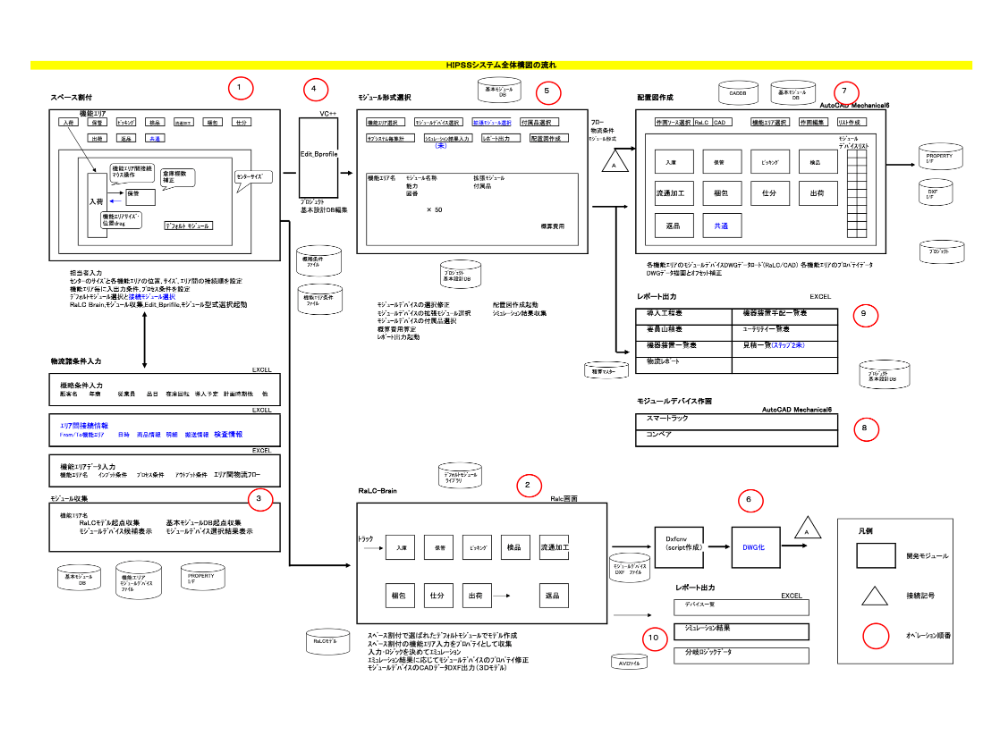The height and width of the screenshot is (750, 1000).
Task: Click the blue 共通 box in 配置図作成
Action: (721, 226)
